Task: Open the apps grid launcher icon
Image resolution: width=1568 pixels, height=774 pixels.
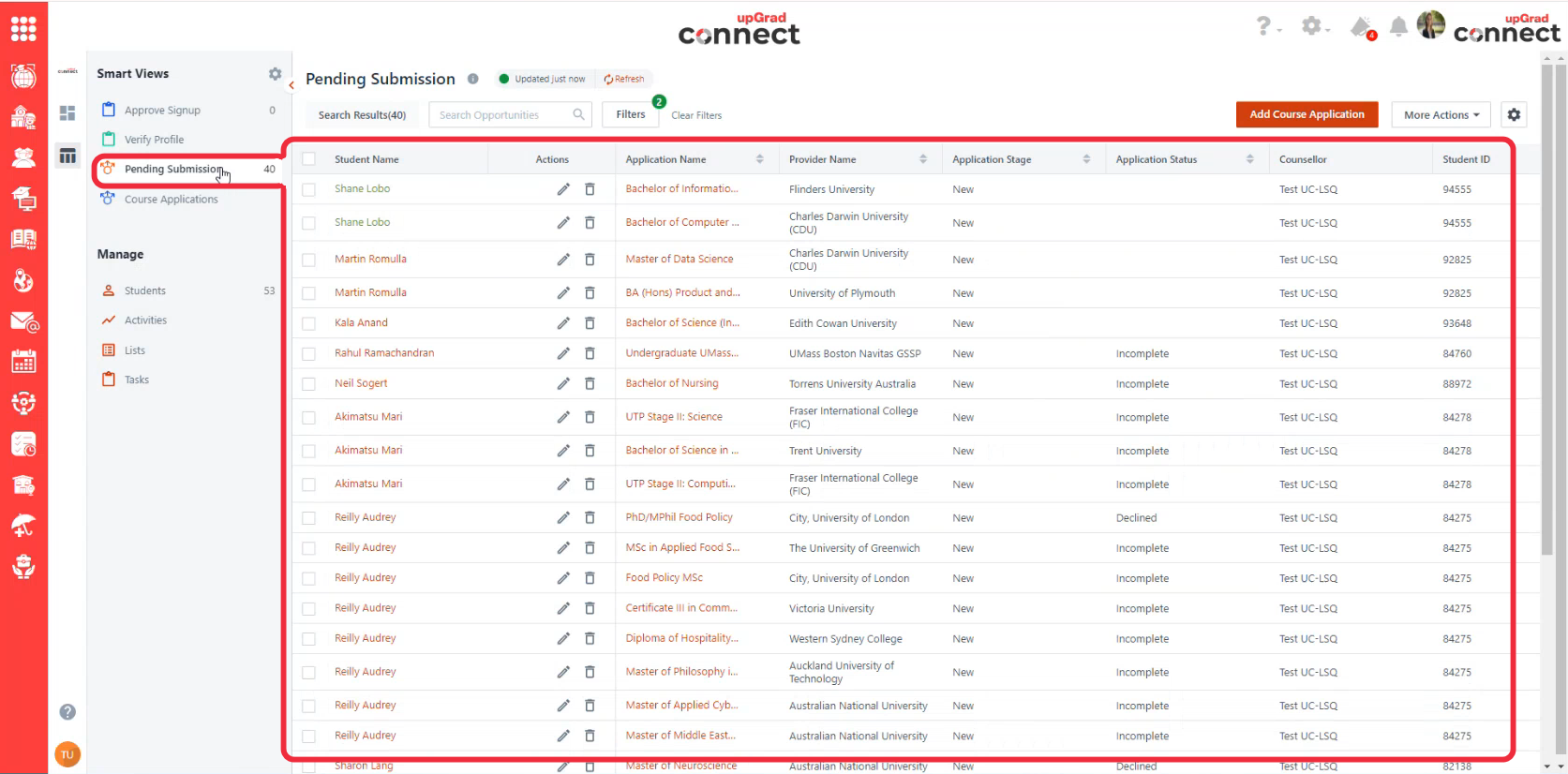Action: click(23, 29)
